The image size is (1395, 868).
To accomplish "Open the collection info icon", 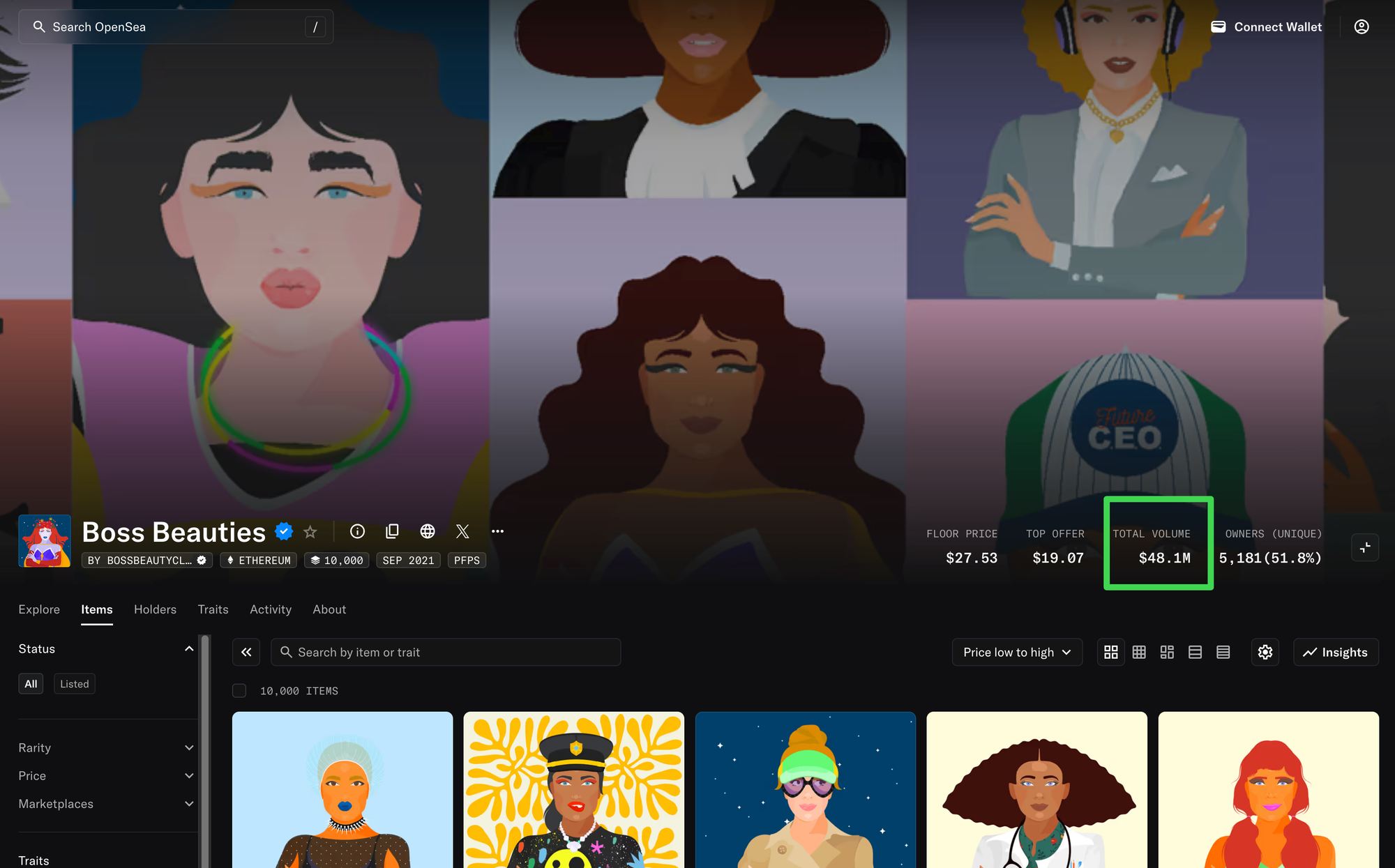I will 357,531.
